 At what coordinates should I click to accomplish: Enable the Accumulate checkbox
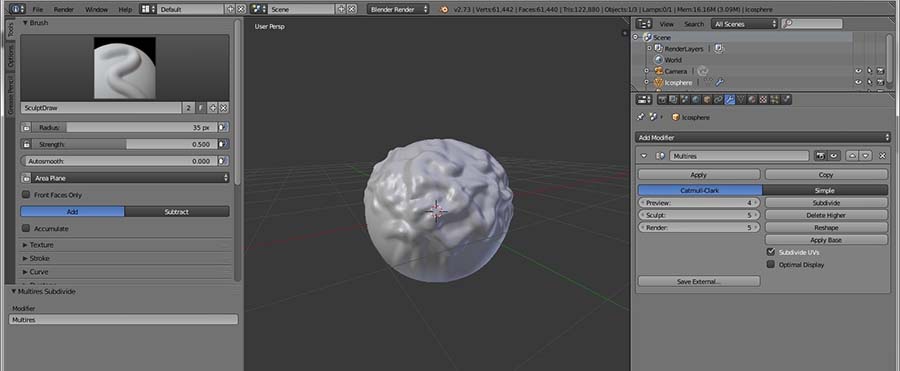tap(26, 229)
